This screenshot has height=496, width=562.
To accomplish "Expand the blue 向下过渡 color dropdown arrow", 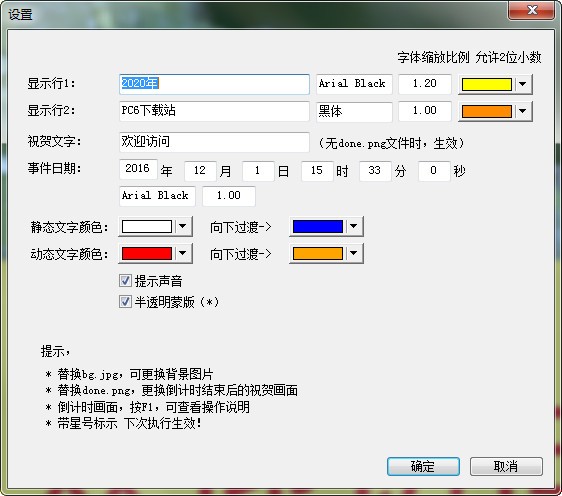I will click(354, 226).
